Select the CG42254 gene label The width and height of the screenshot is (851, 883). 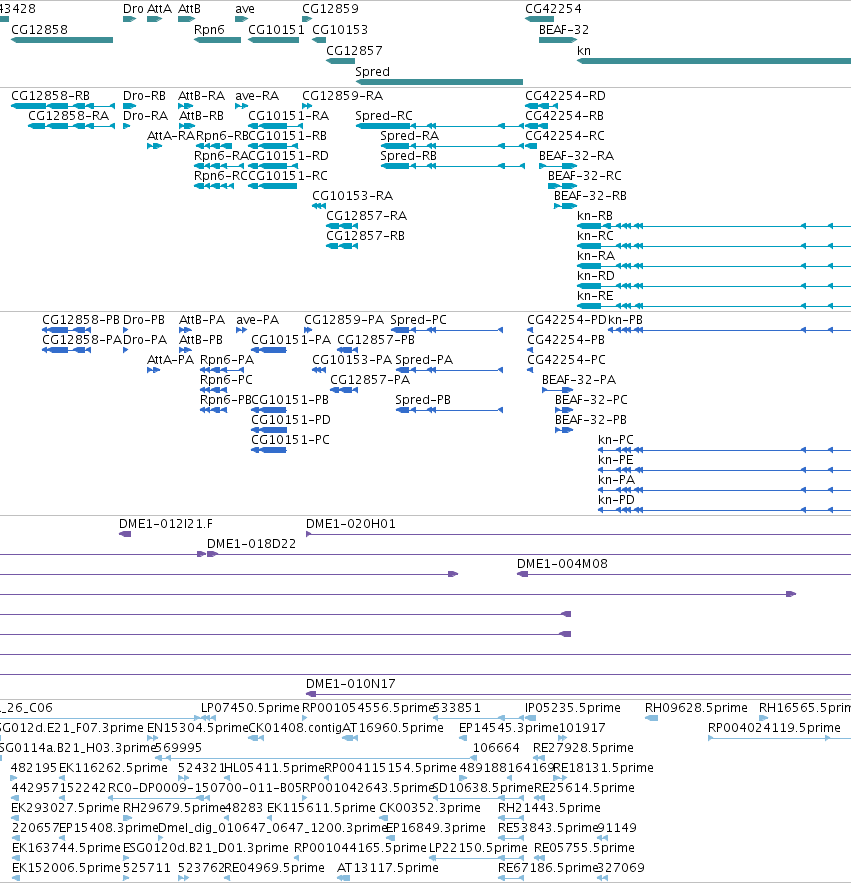tap(553, 9)
